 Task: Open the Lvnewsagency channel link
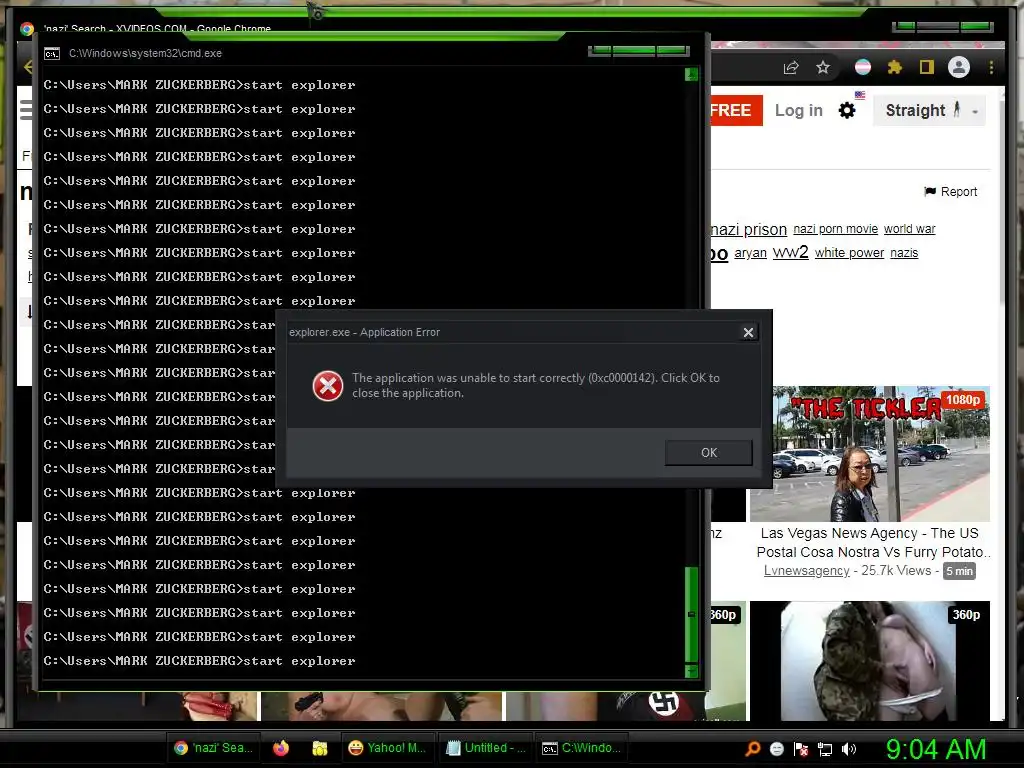(x=807, y=571)
